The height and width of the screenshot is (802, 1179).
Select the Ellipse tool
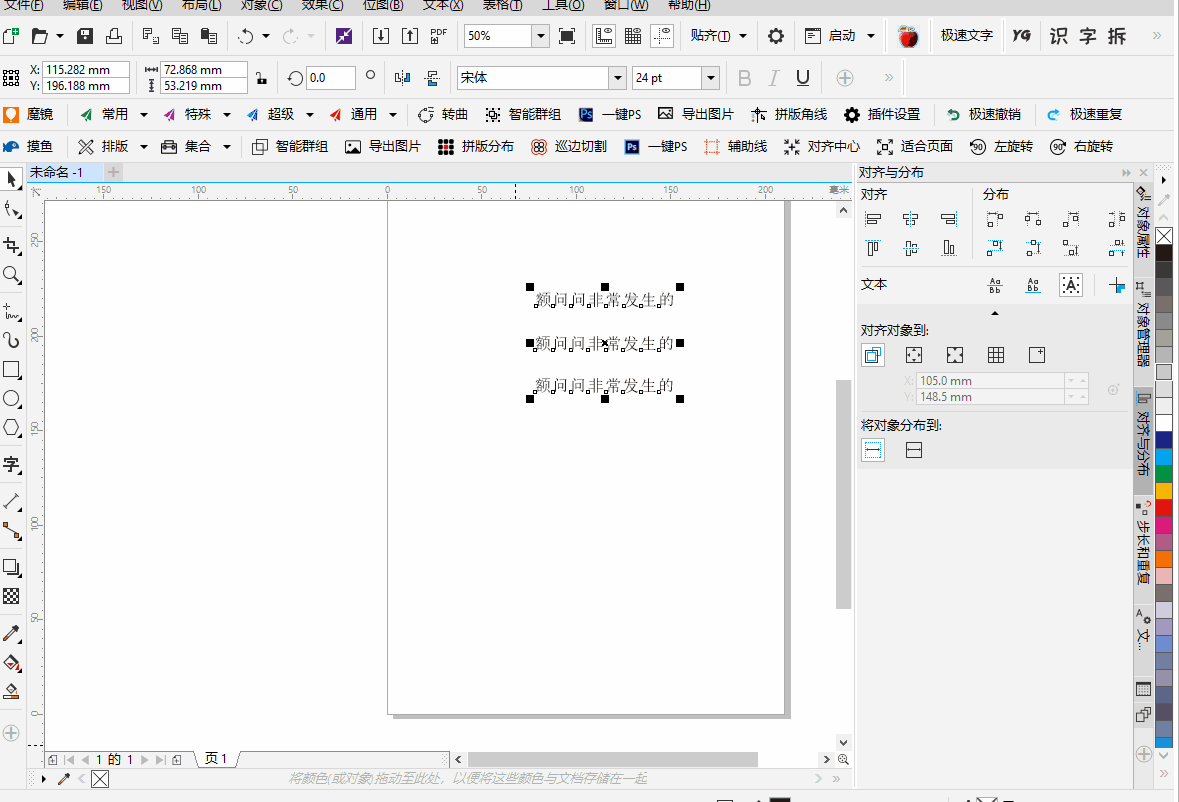[11, 398]
